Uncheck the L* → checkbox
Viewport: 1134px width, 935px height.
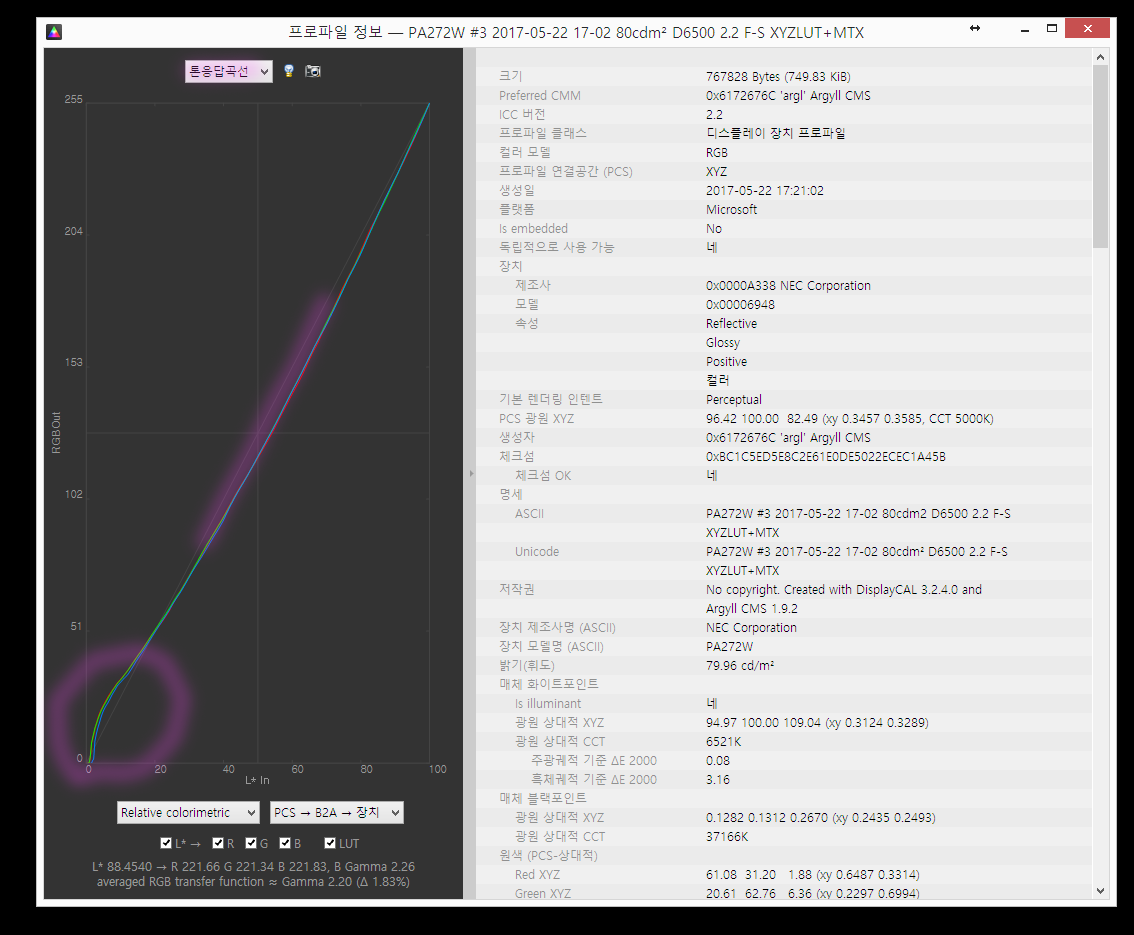(x=166, y=844)
